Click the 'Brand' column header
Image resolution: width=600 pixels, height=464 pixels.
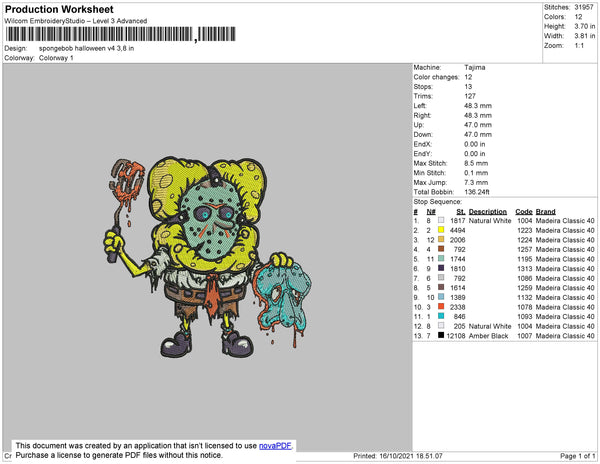click(545, 212)
